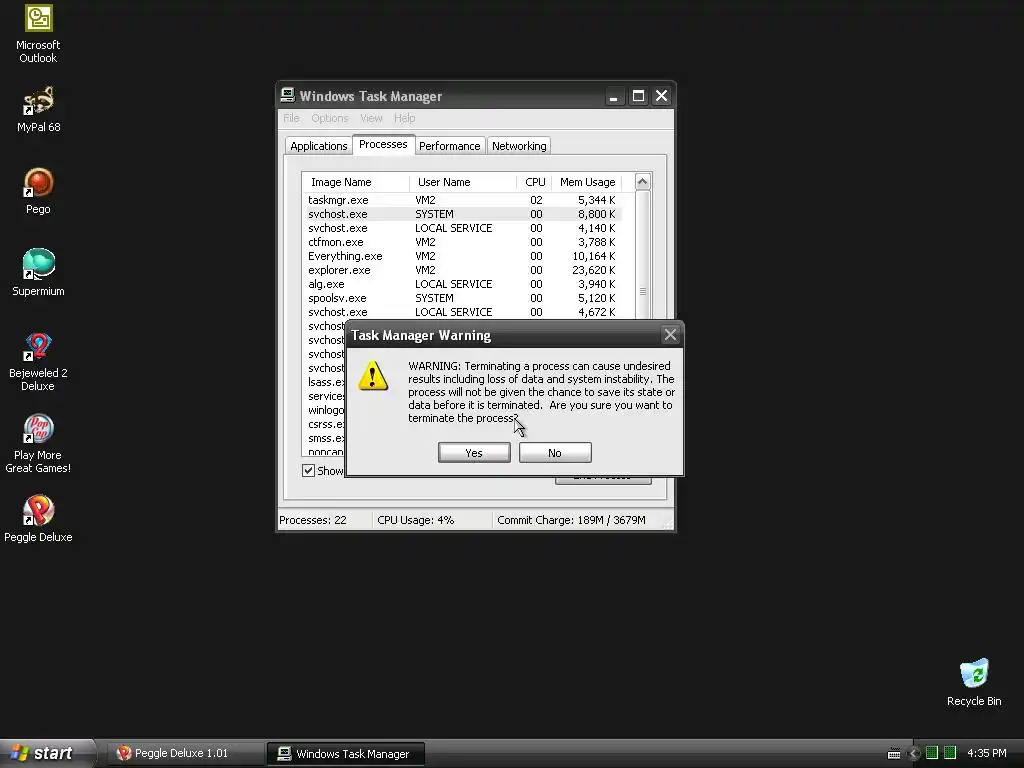
Task: Open the Performance tab
Action: 449,146
